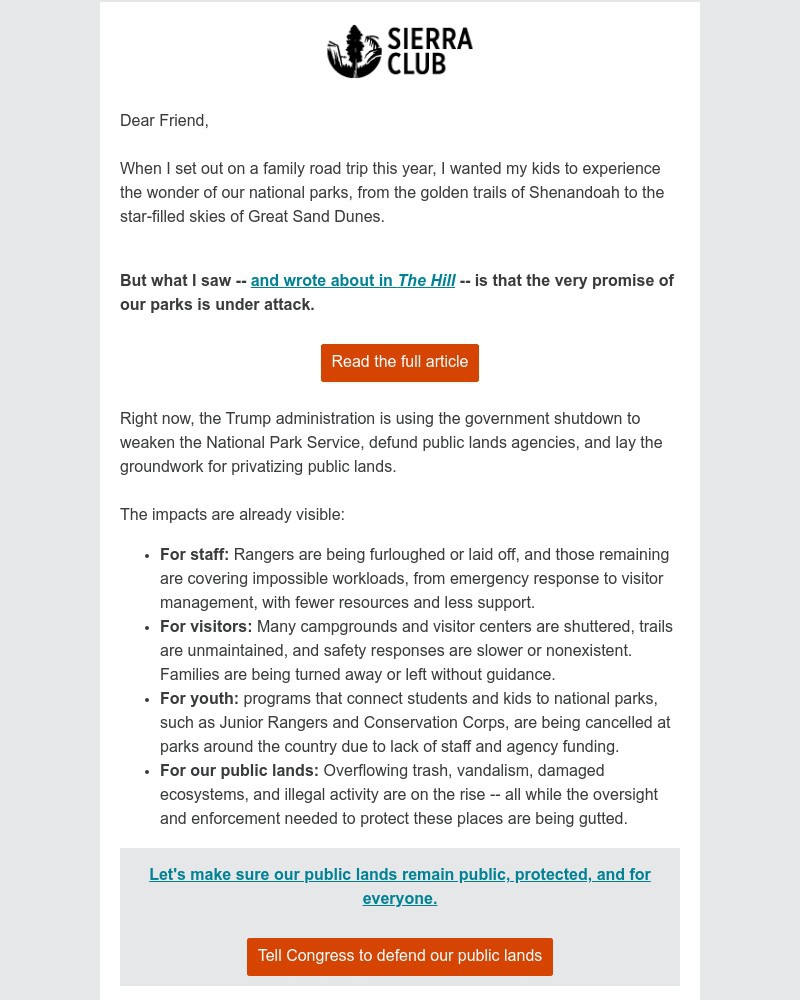This screenshot has width=800, height=1000.
Task: Click the 'The impacts are already visible:' line
Action: pos(232,515)
